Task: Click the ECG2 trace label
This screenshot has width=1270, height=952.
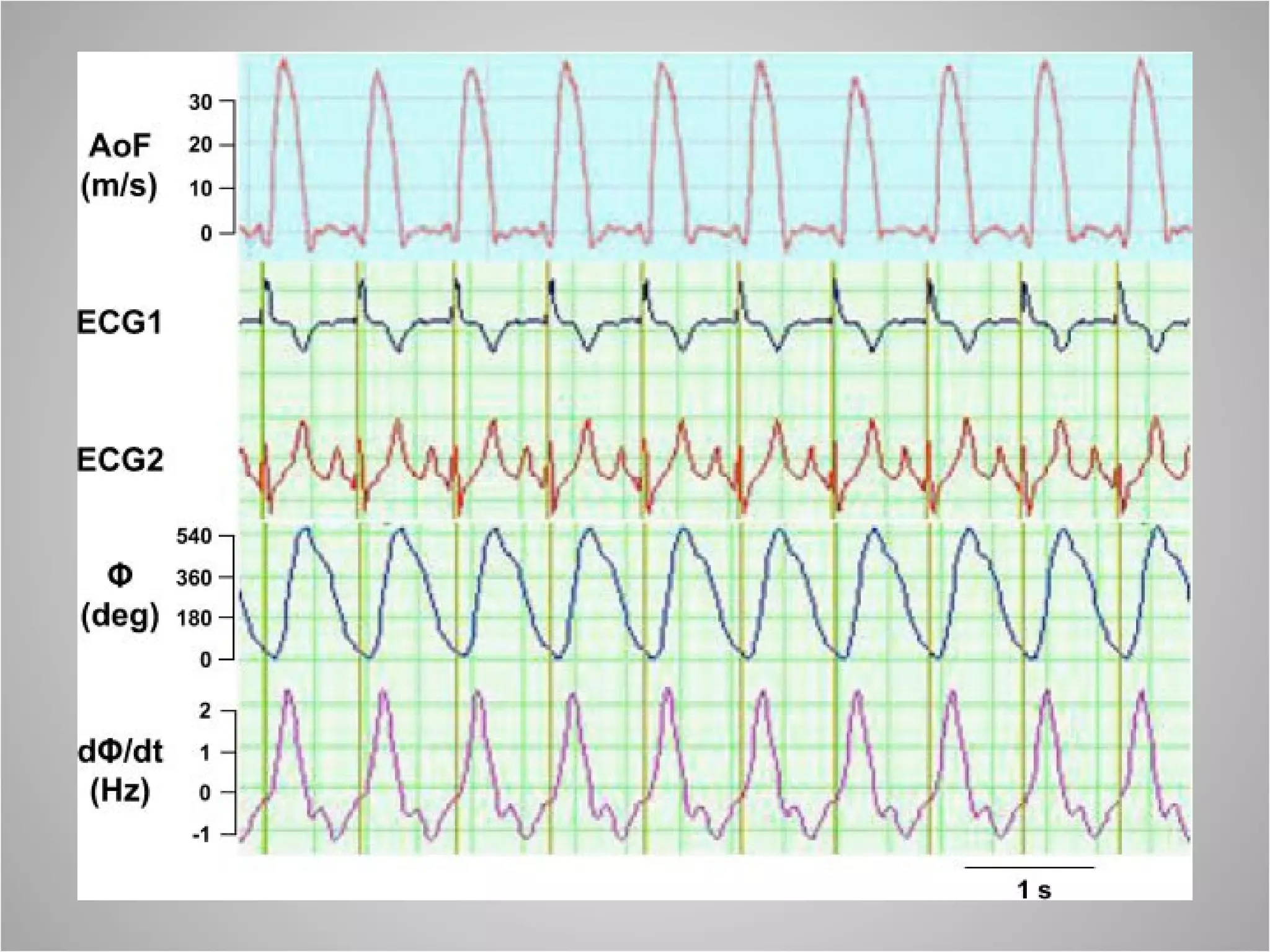Action: coord(120,461)
